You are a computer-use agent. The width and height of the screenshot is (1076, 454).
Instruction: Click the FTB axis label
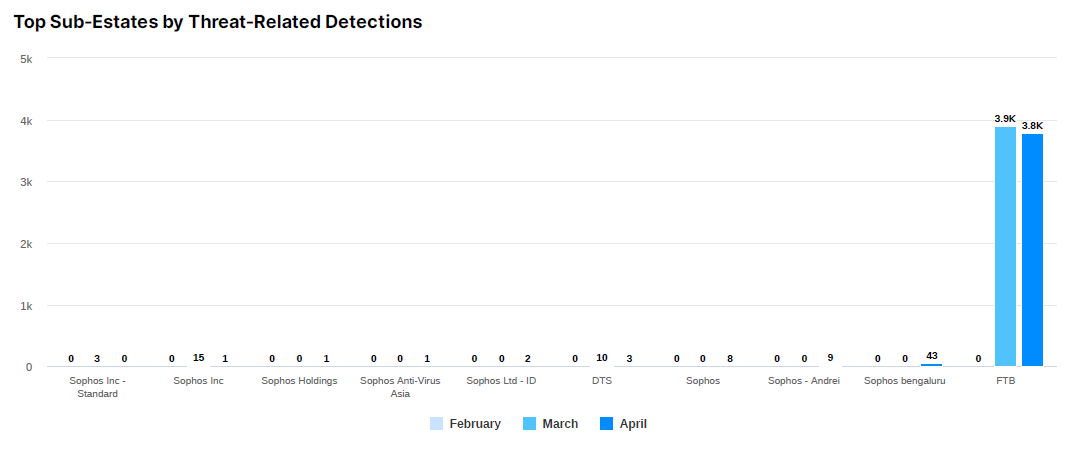(1005, 381)
